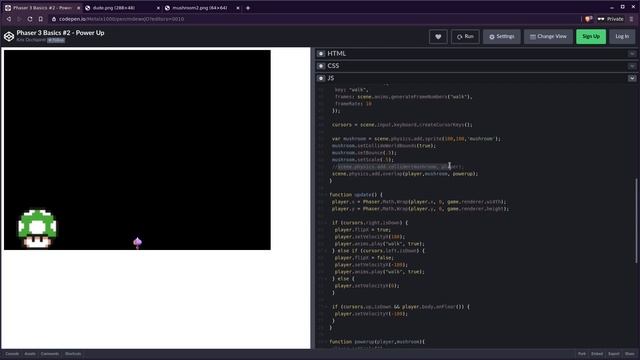
Task: Love this pen with the heart button
Action: (x=438, y=36)
